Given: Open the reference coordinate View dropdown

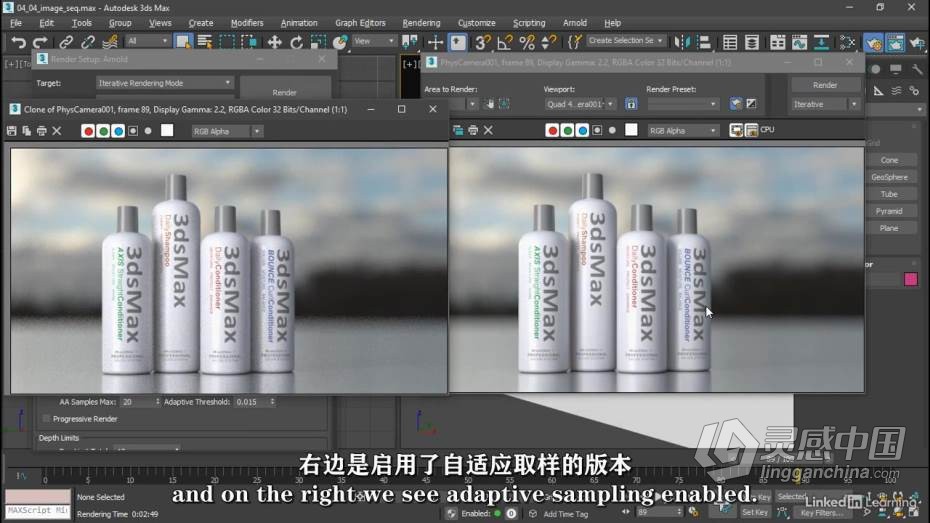Looking at the screenshot, I should [374, 41].
